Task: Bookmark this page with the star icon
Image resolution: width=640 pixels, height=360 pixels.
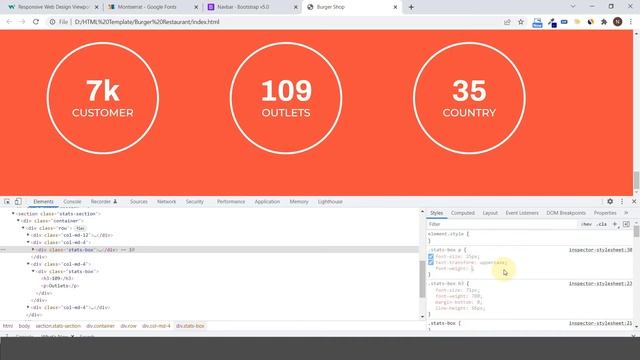Action: pyautogui.click(x=521, y=22)
